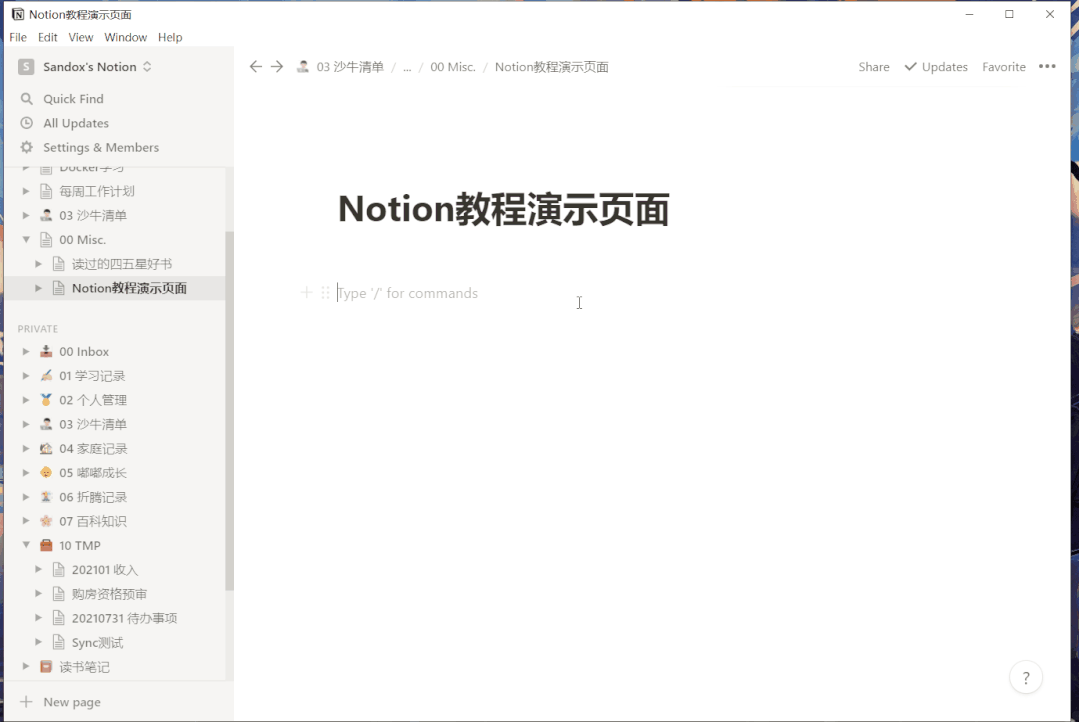The height and width of the screenshot is (722, 1079).
Task: Collapse the 10 TMP tree item
Action: (26, 545)
